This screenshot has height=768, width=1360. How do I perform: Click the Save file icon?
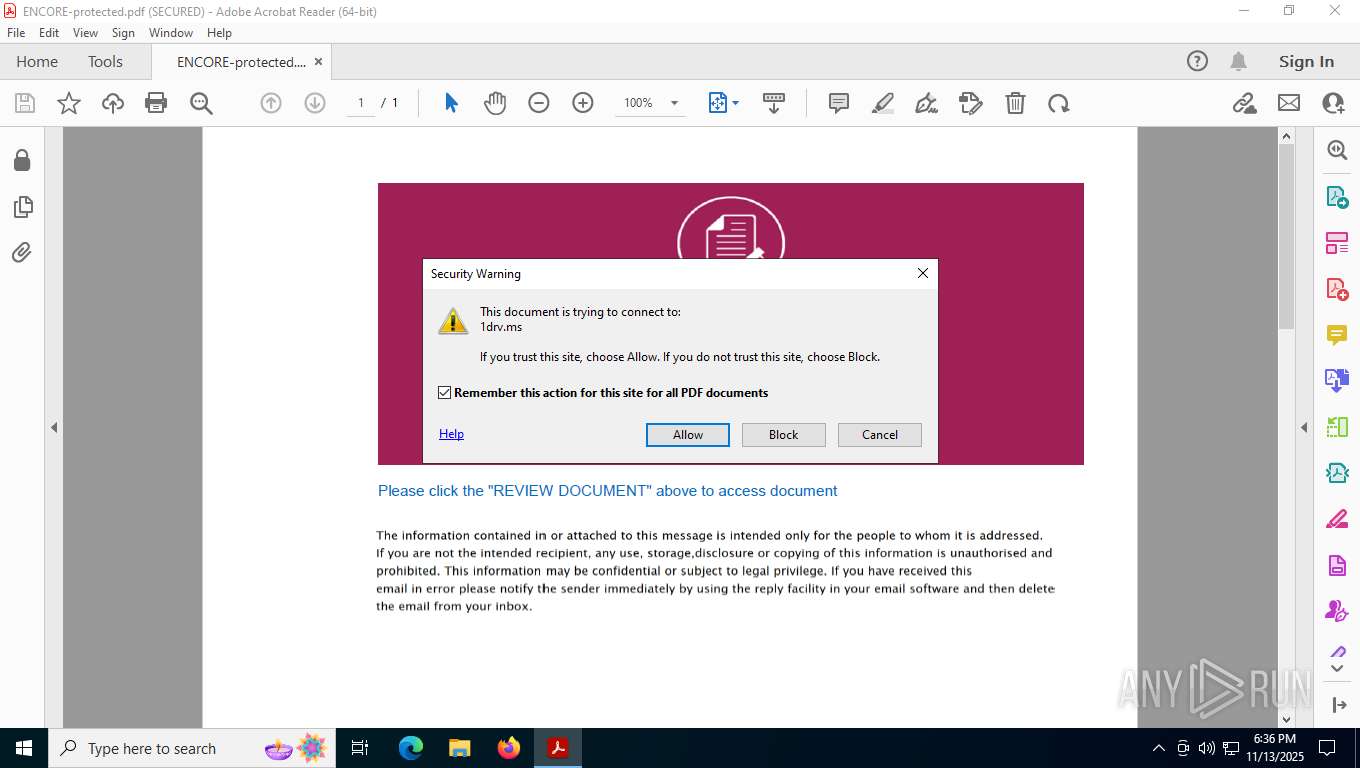[25, 103]
